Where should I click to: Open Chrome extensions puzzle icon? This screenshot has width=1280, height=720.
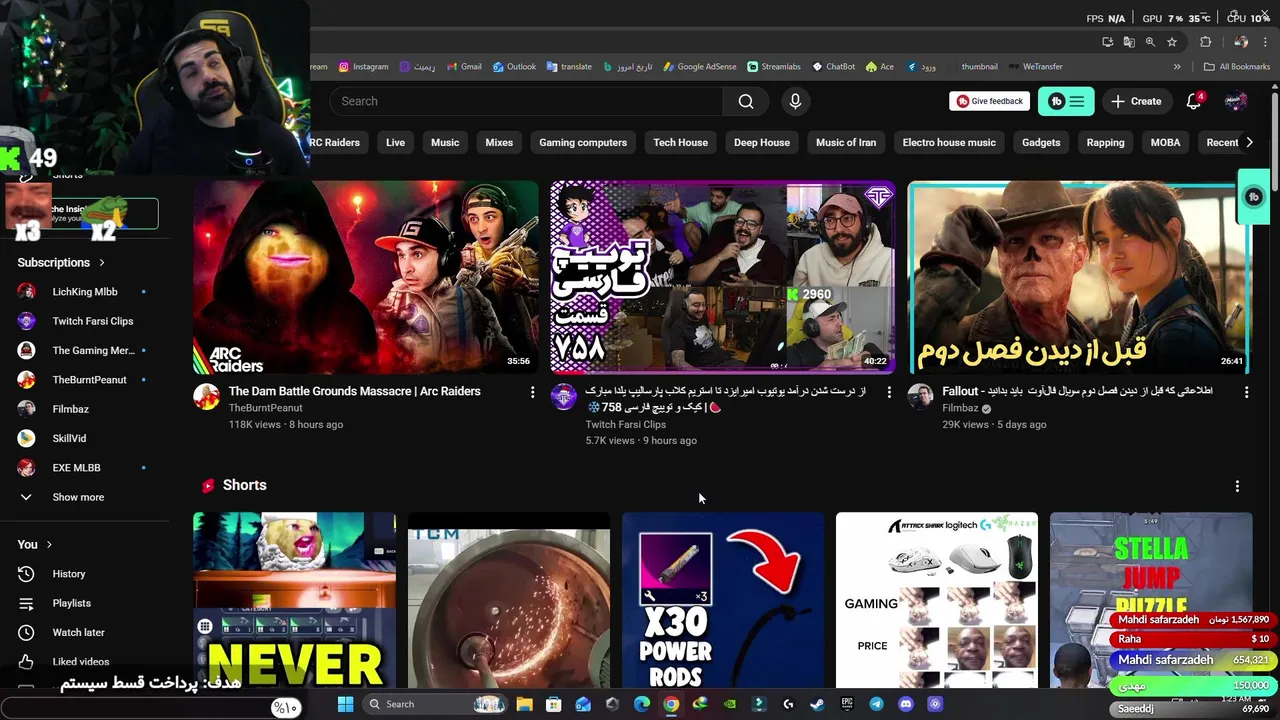coord(1205,42)
